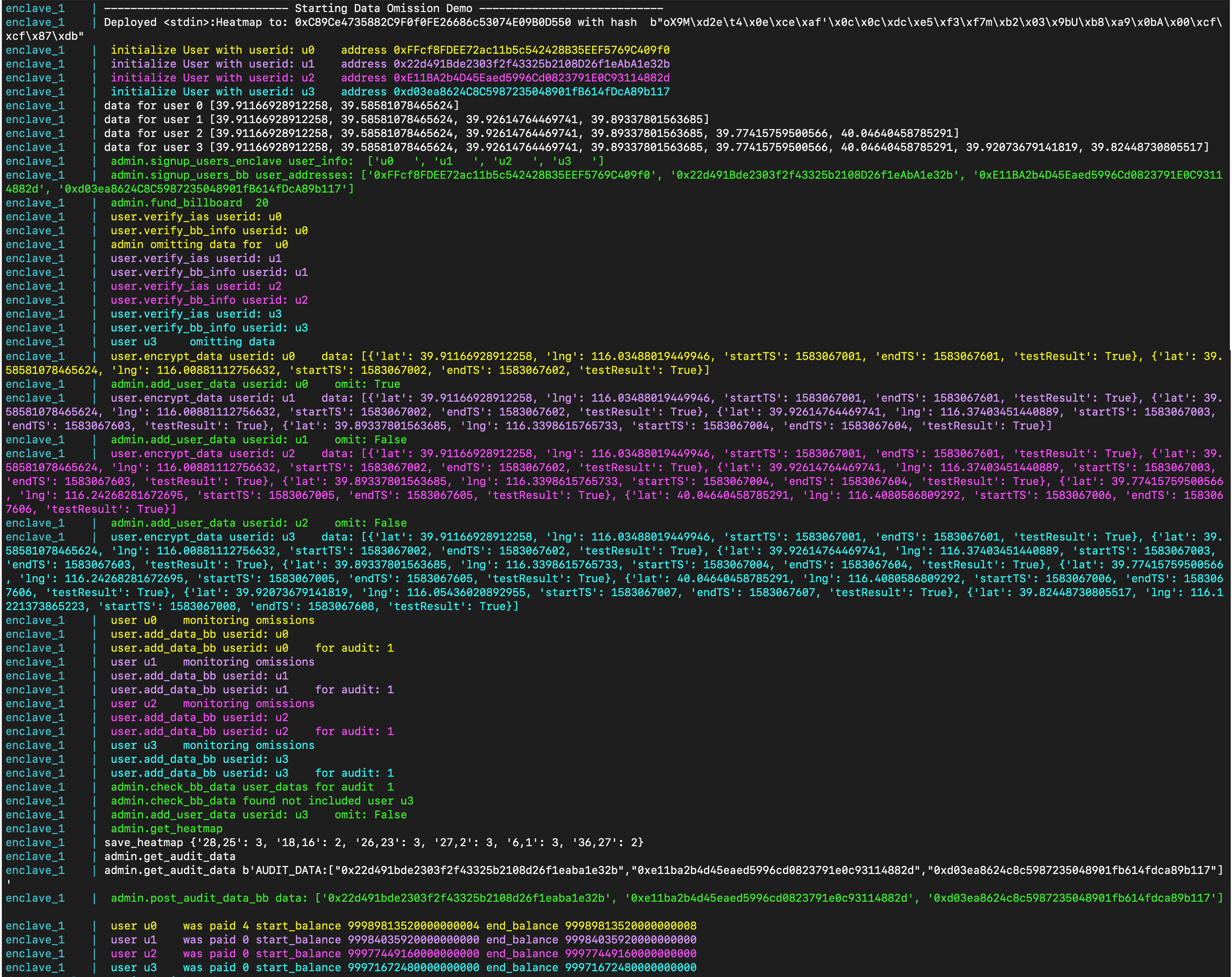The image size is (1232, 977).
Task: Click the 'data for user 0' line
Action: point(281,105)
